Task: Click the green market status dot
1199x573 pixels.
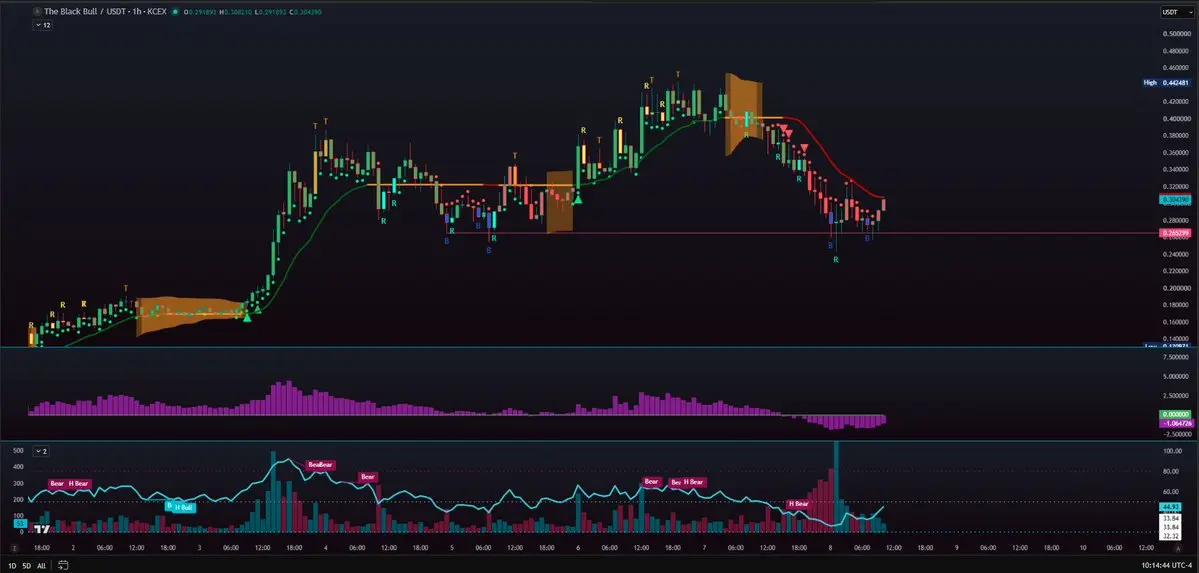Action: 175,12
